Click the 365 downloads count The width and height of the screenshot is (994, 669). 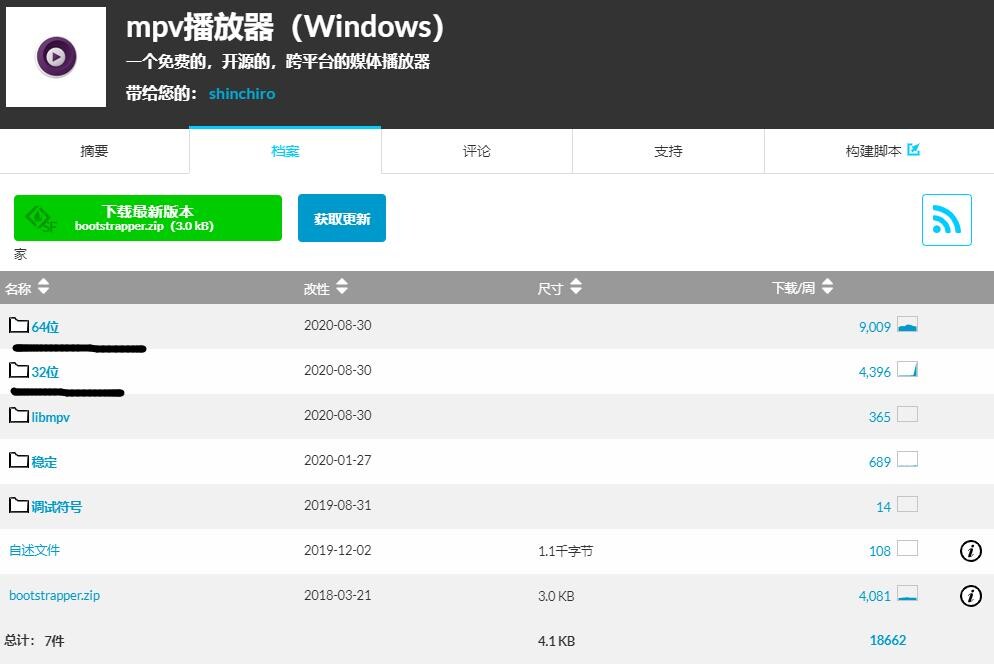pos(880,417)
